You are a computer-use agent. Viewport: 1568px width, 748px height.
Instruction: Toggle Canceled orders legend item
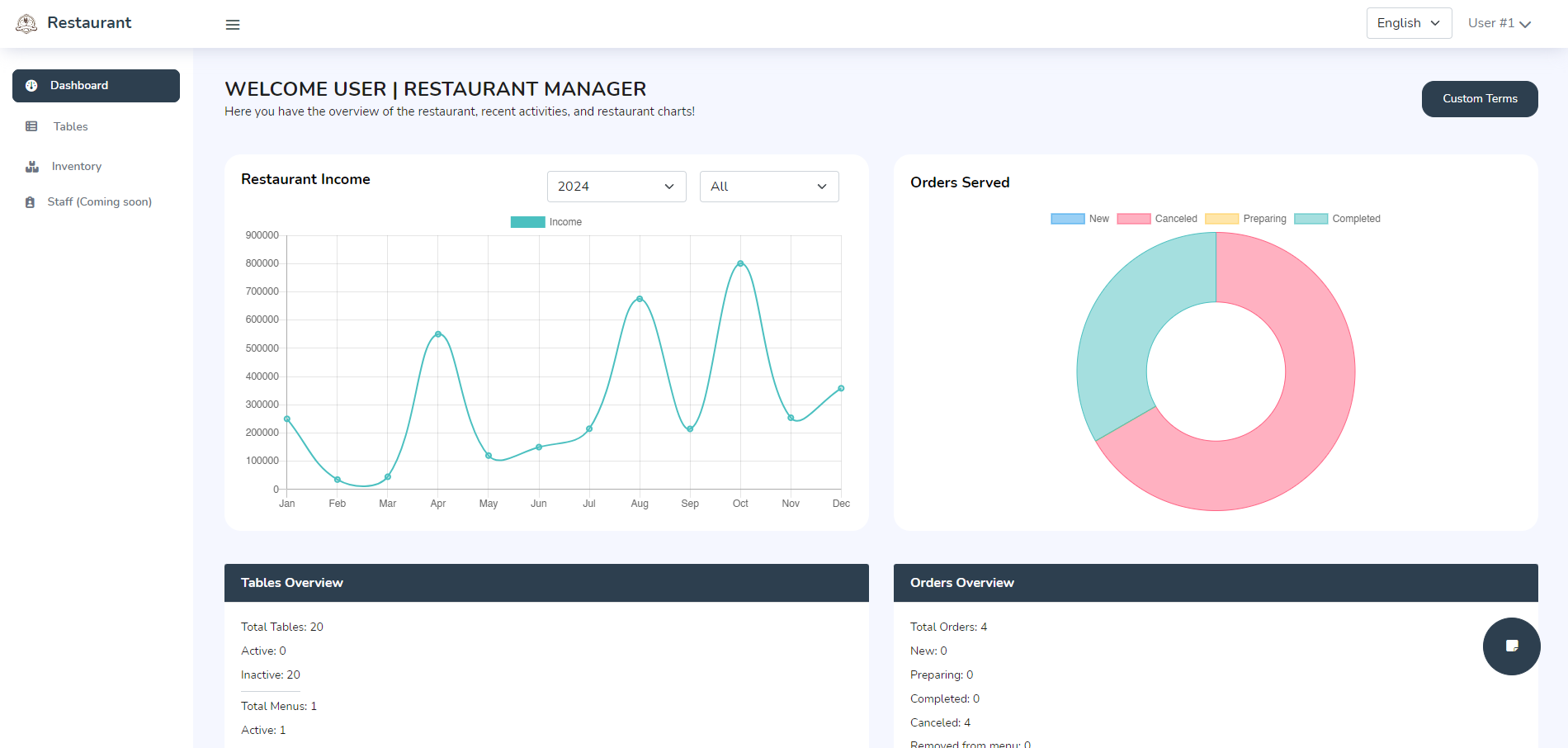click(x=1157, y=219)
